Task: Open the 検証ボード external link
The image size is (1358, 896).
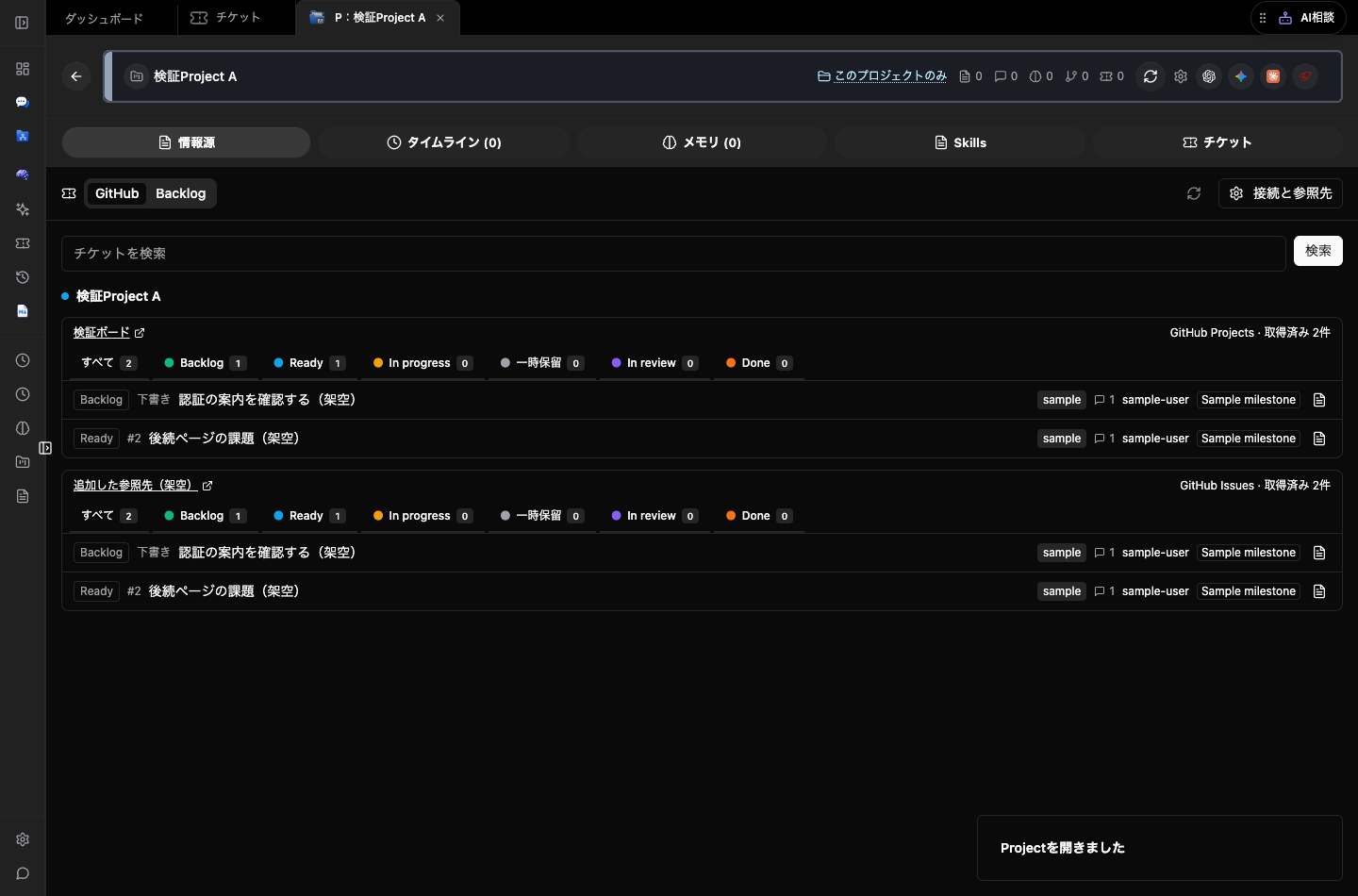Action: pos(109,333)
